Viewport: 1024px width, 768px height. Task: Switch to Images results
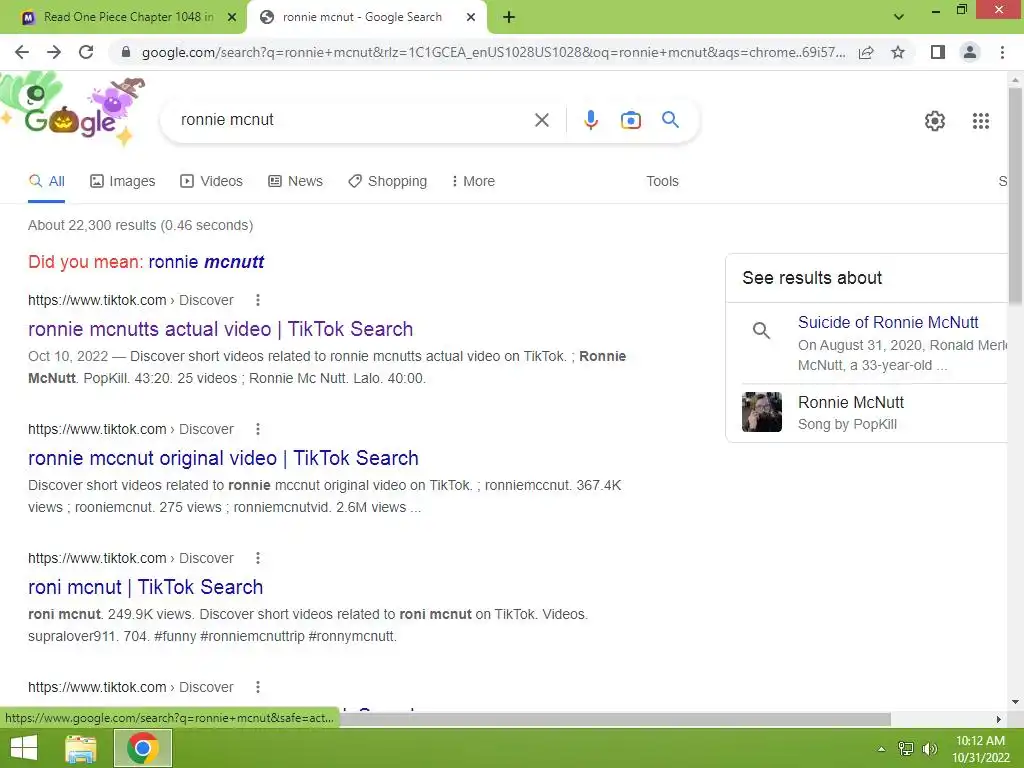click(x=123, y=182)
